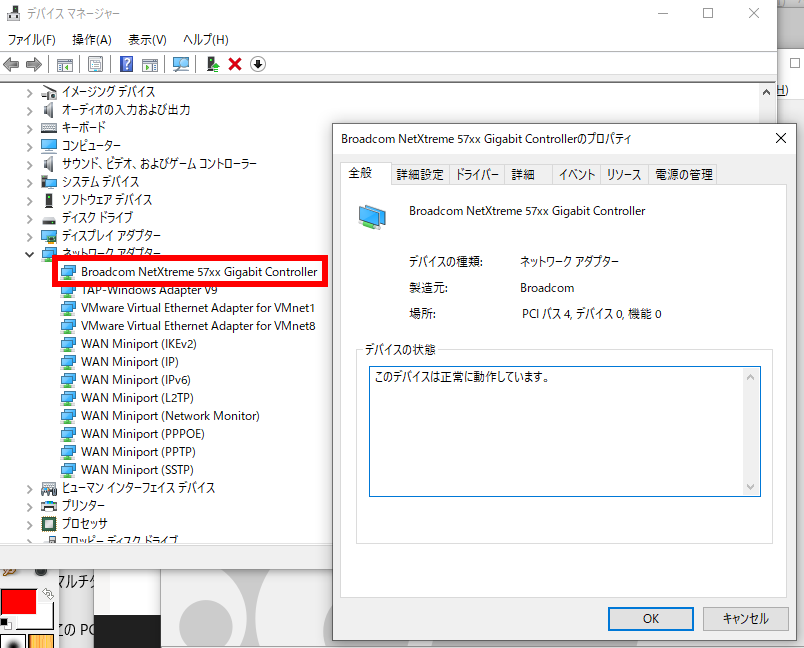
Task: Switch to the リソース tab
Action: click(624, 175)
